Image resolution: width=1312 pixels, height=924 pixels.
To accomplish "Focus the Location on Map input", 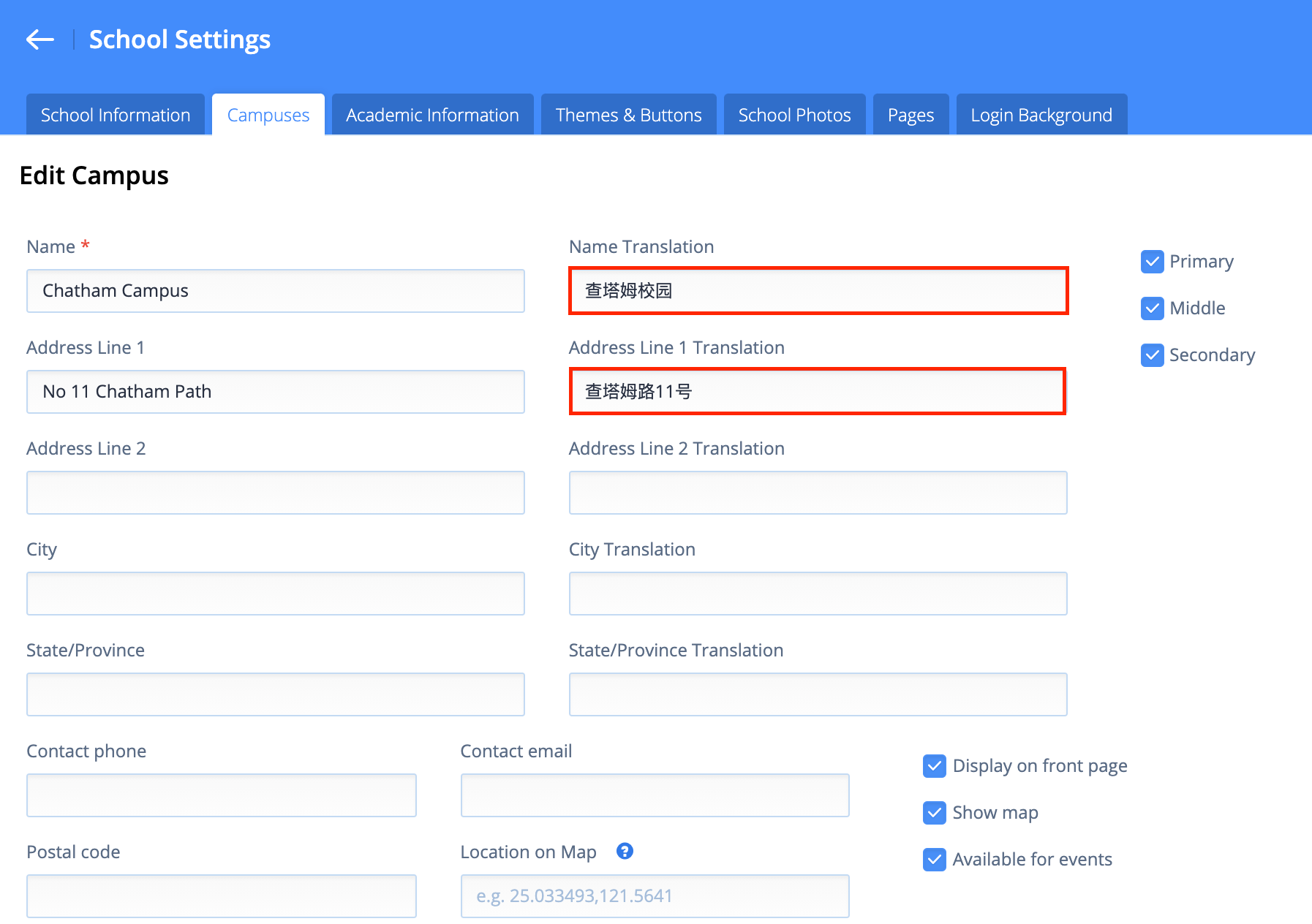I will (x=655, y=896).
